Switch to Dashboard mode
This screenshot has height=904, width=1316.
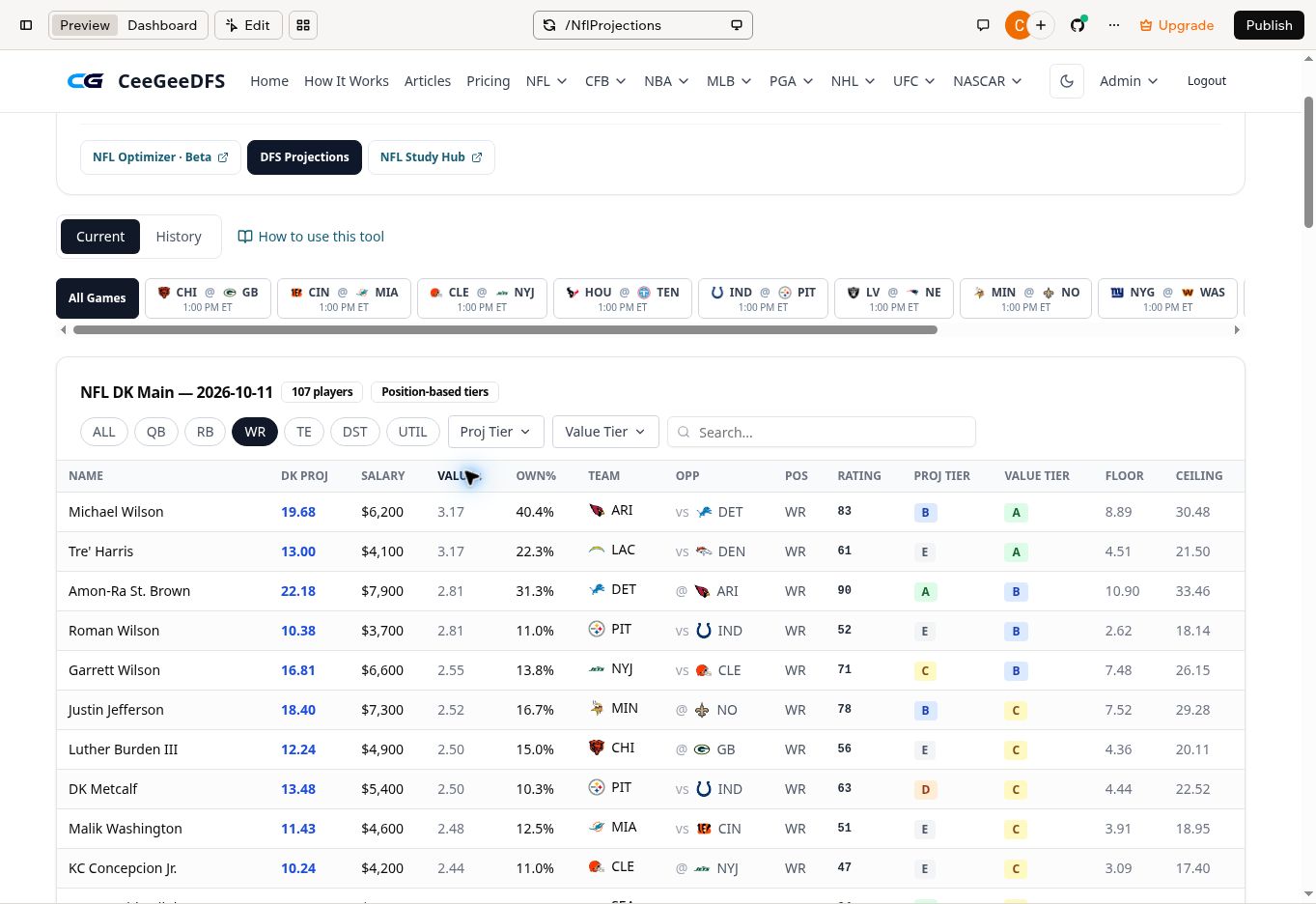[162, 25]
